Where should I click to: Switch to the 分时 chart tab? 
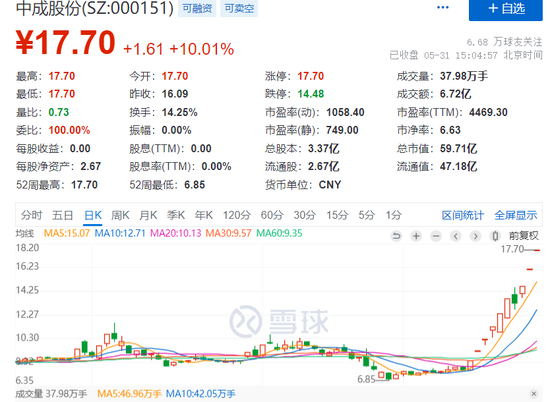[31, 215]
